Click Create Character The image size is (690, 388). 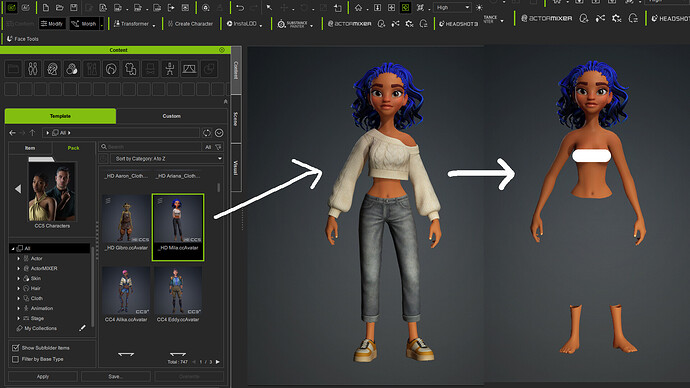[190, 24]
